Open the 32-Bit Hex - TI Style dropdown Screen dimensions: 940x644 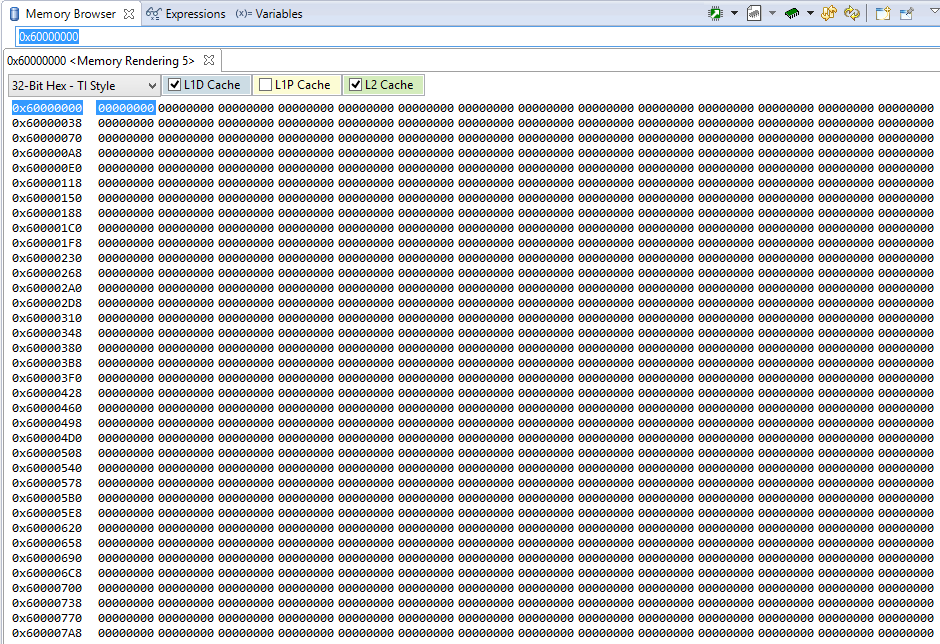pos(152,85)
